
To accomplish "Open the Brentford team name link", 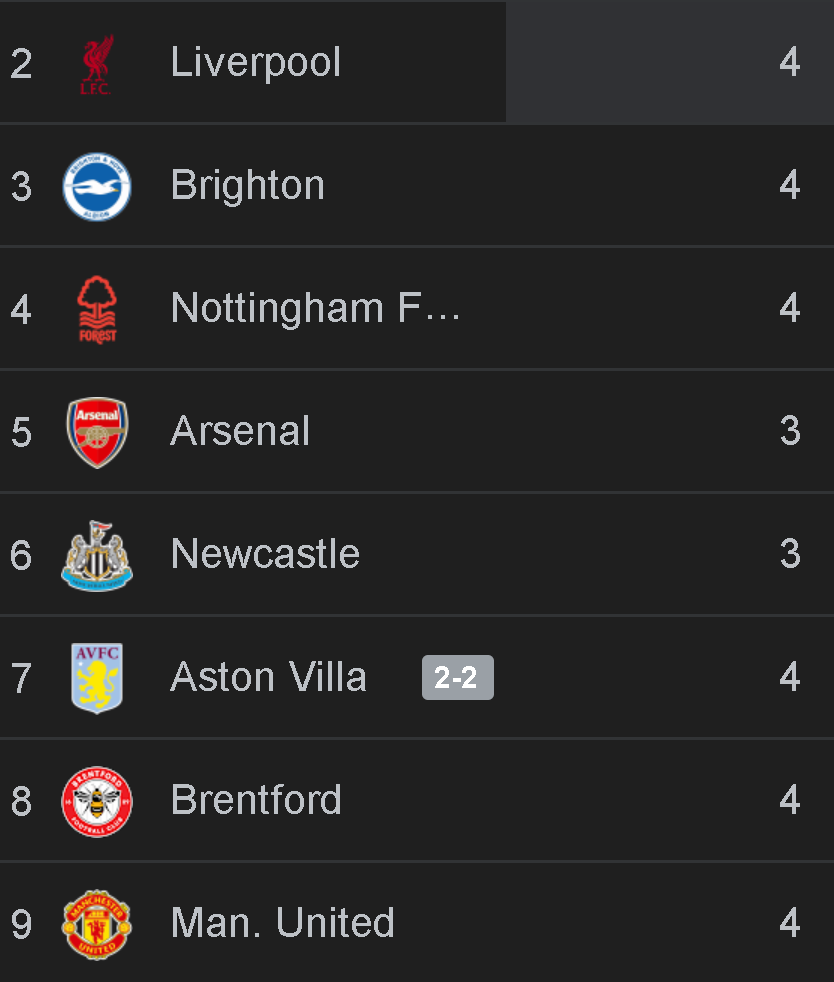I will pos(256,799).
